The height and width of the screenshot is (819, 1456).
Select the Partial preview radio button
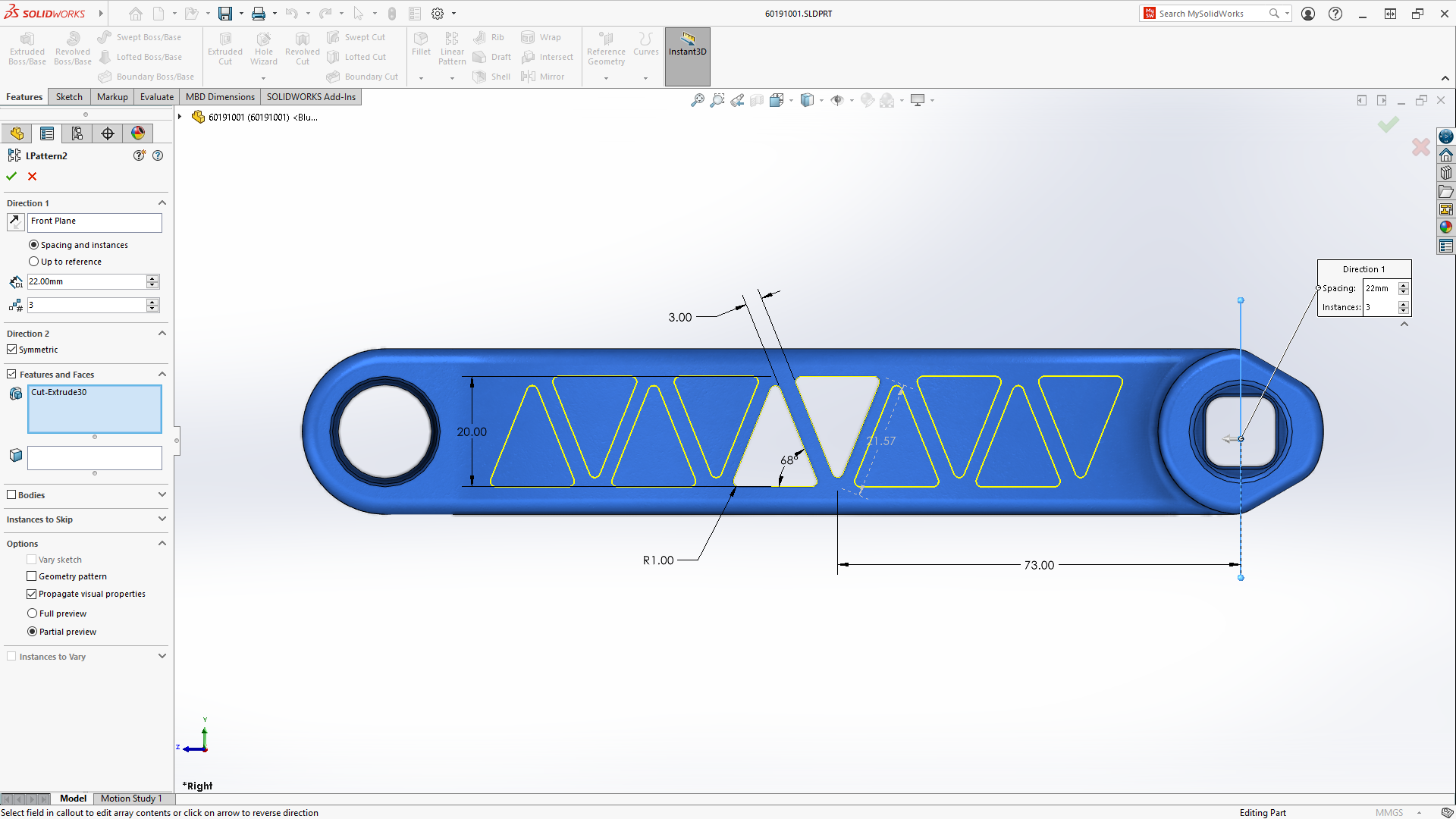pyautogui.click(x=33, y=631)
